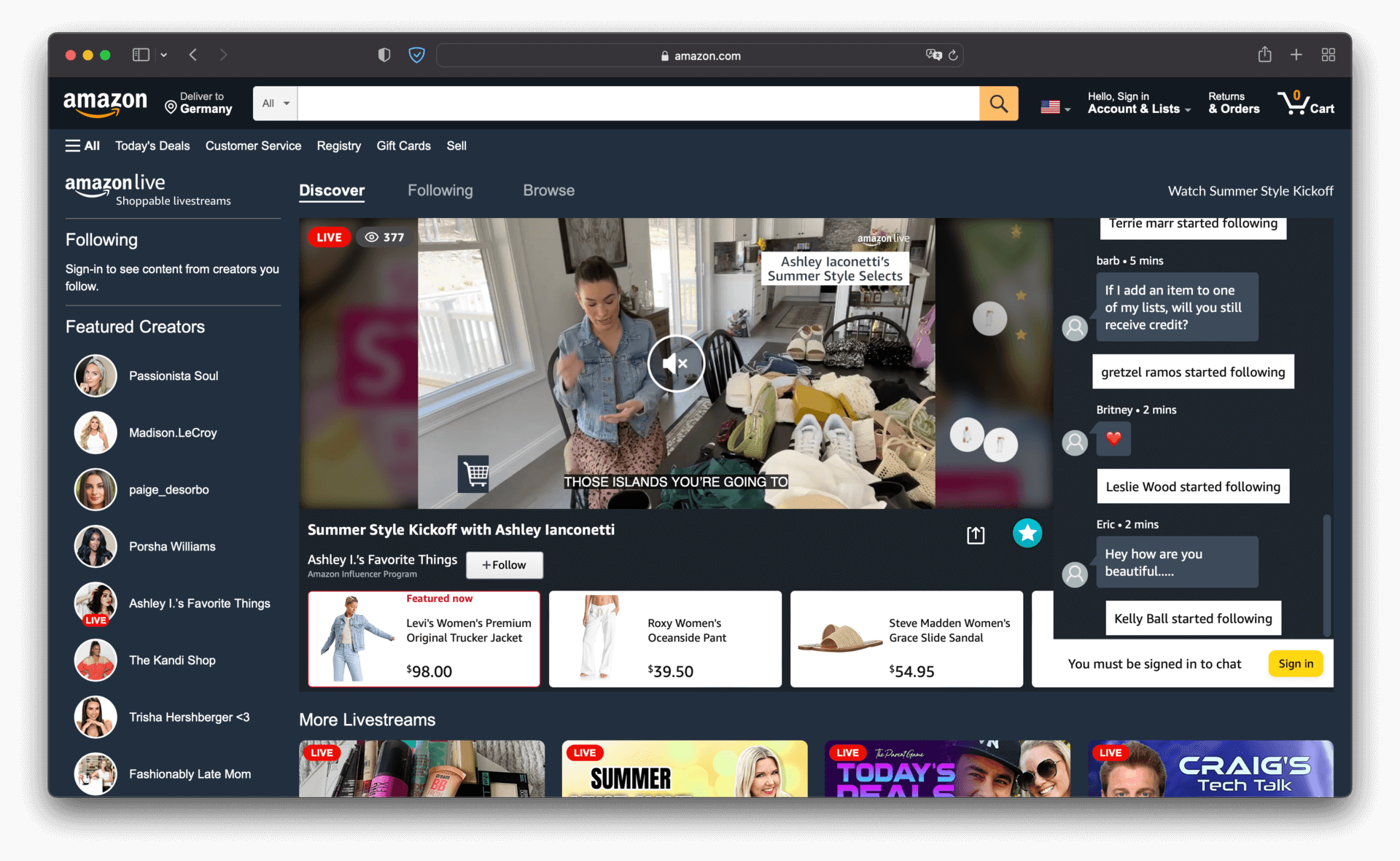This screenshot has height=861, width=1400.
Task: Open the sidebar options chevron menu
Action: tap(164, 55)
